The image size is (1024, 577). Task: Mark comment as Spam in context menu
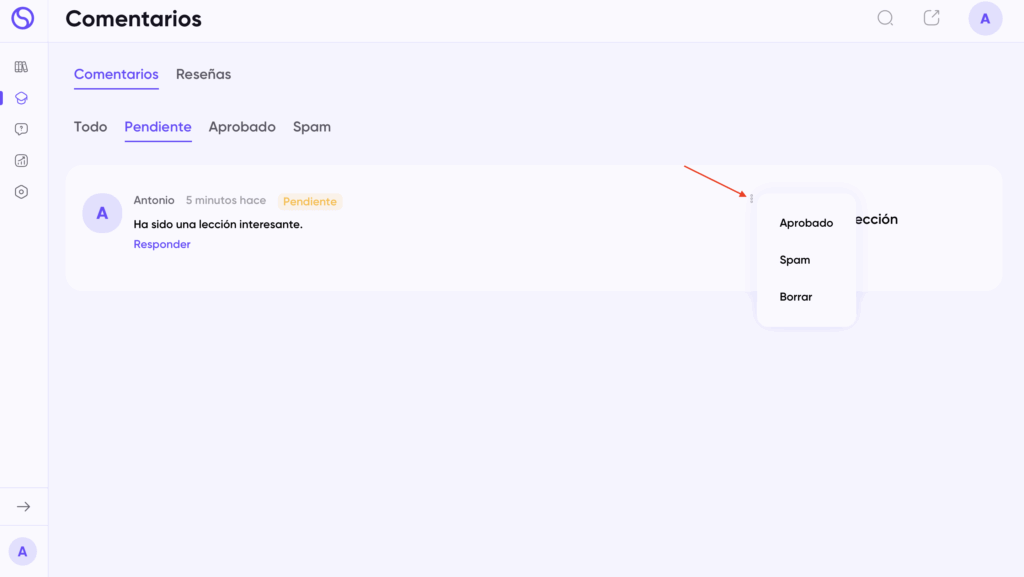pos(795,260)
